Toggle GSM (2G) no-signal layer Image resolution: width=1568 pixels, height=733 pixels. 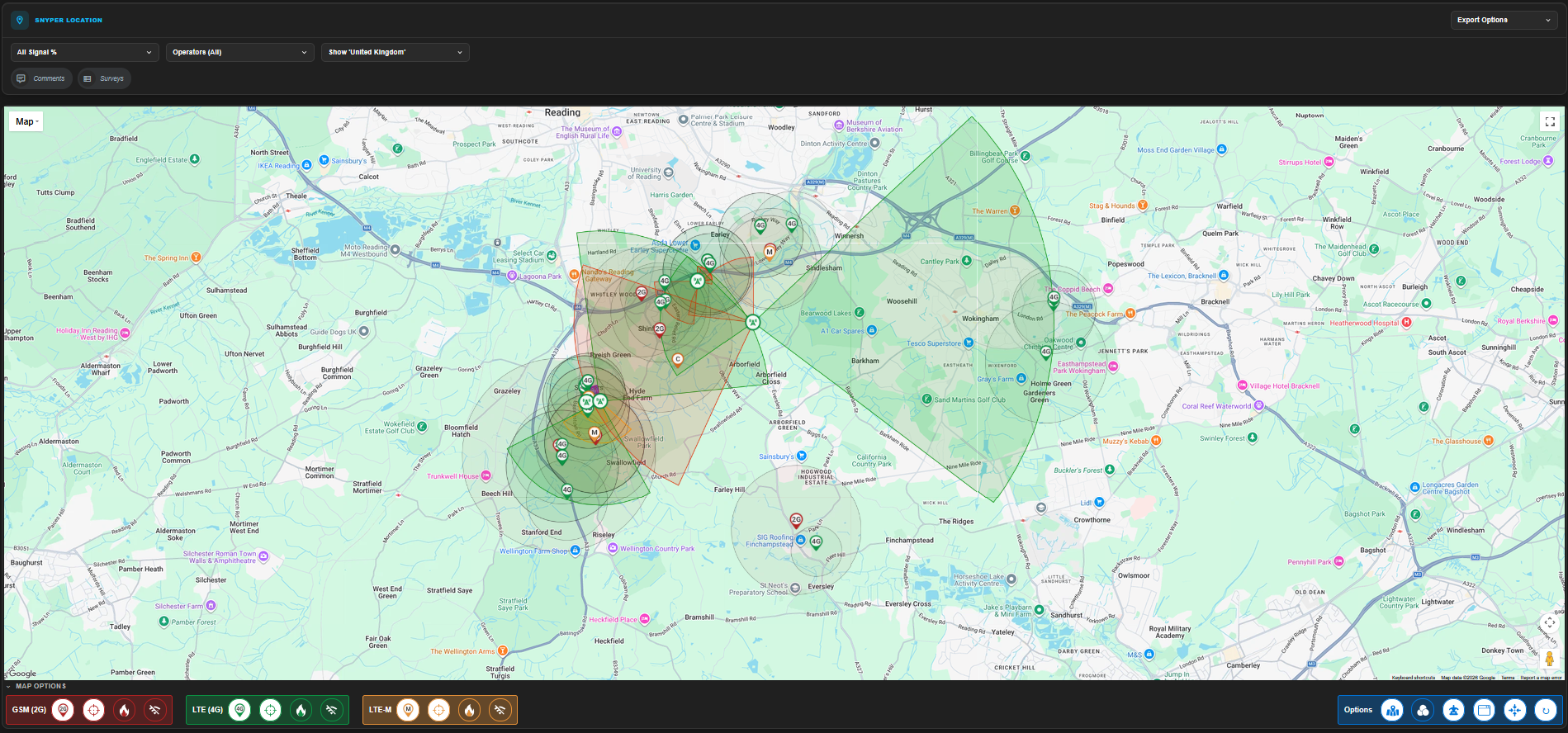(x=154, y=710)
